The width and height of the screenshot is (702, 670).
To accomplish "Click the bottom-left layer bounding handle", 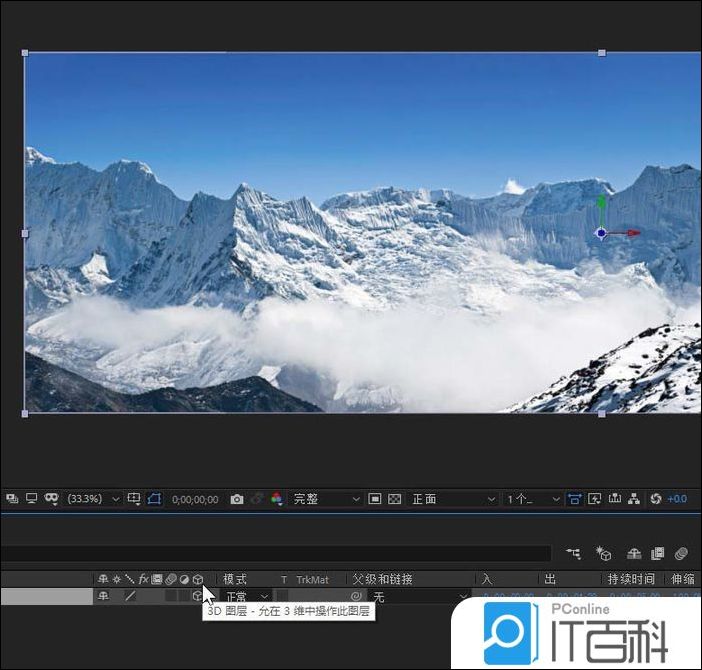I will click(x=25, y=414).
